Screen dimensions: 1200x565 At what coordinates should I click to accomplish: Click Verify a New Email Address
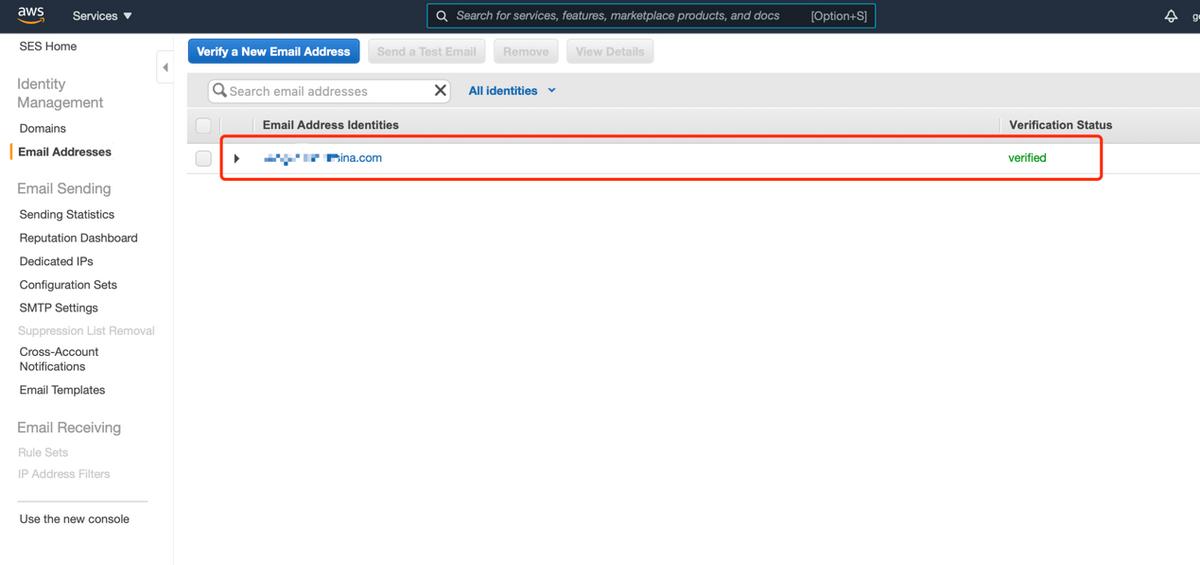[273, 51]
